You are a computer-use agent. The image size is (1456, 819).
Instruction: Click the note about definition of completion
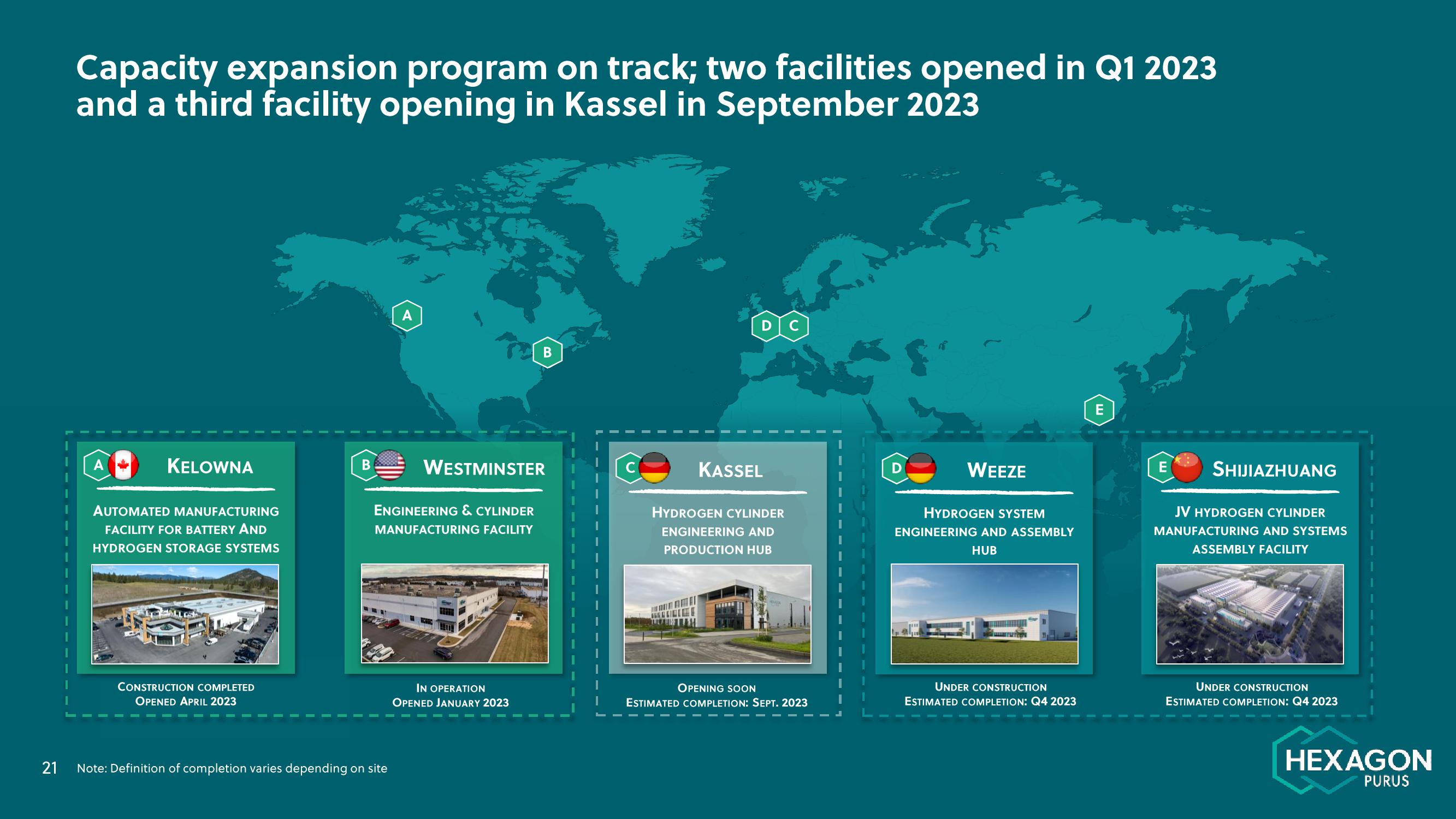click(x=232, y=768)
